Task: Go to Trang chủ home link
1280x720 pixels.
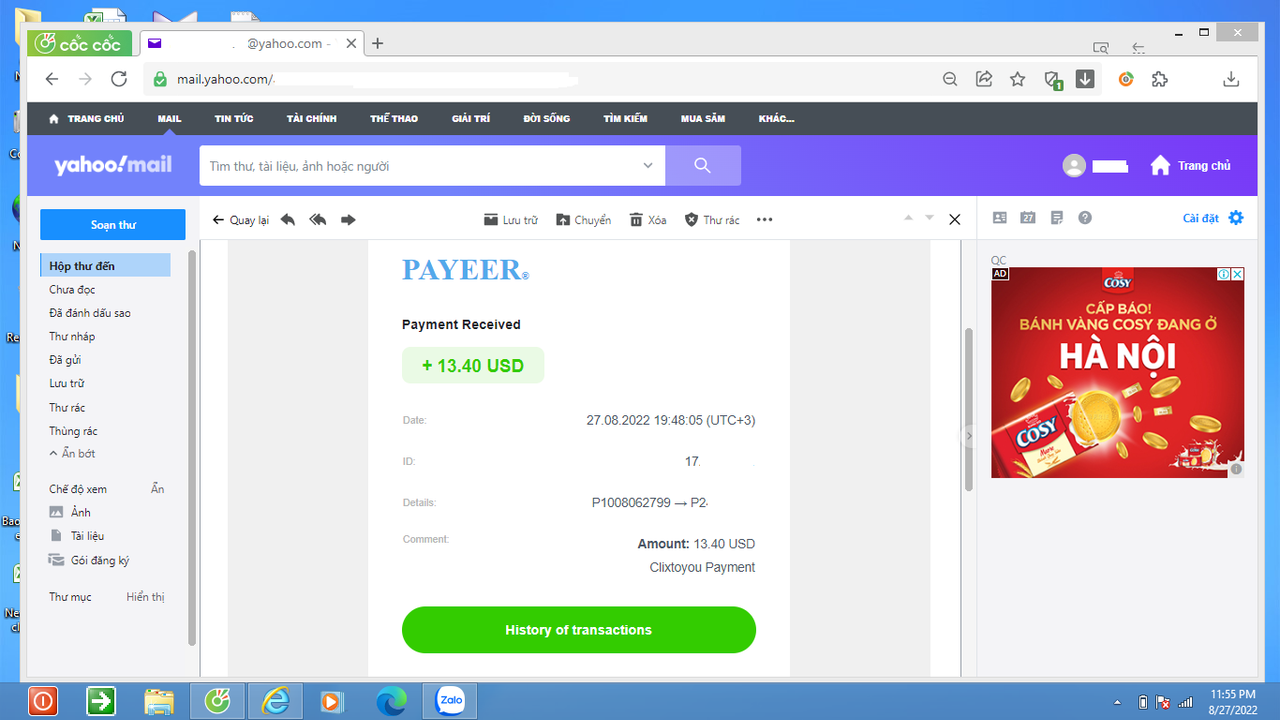Action: [1190, 166]
